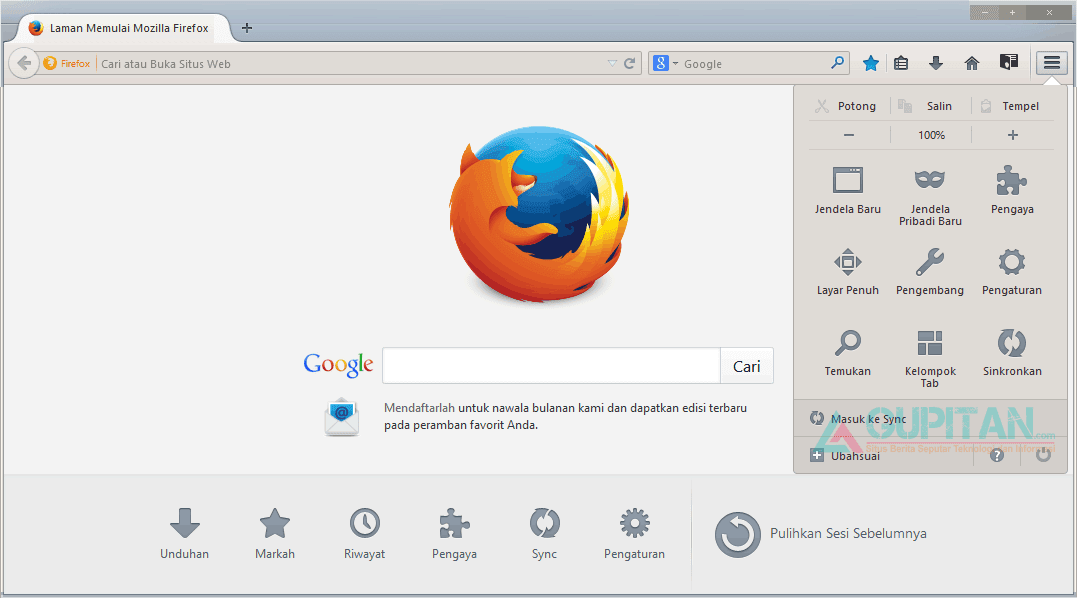
Task: Open the downloads arrow icon in toolbar
Action: 936,63
